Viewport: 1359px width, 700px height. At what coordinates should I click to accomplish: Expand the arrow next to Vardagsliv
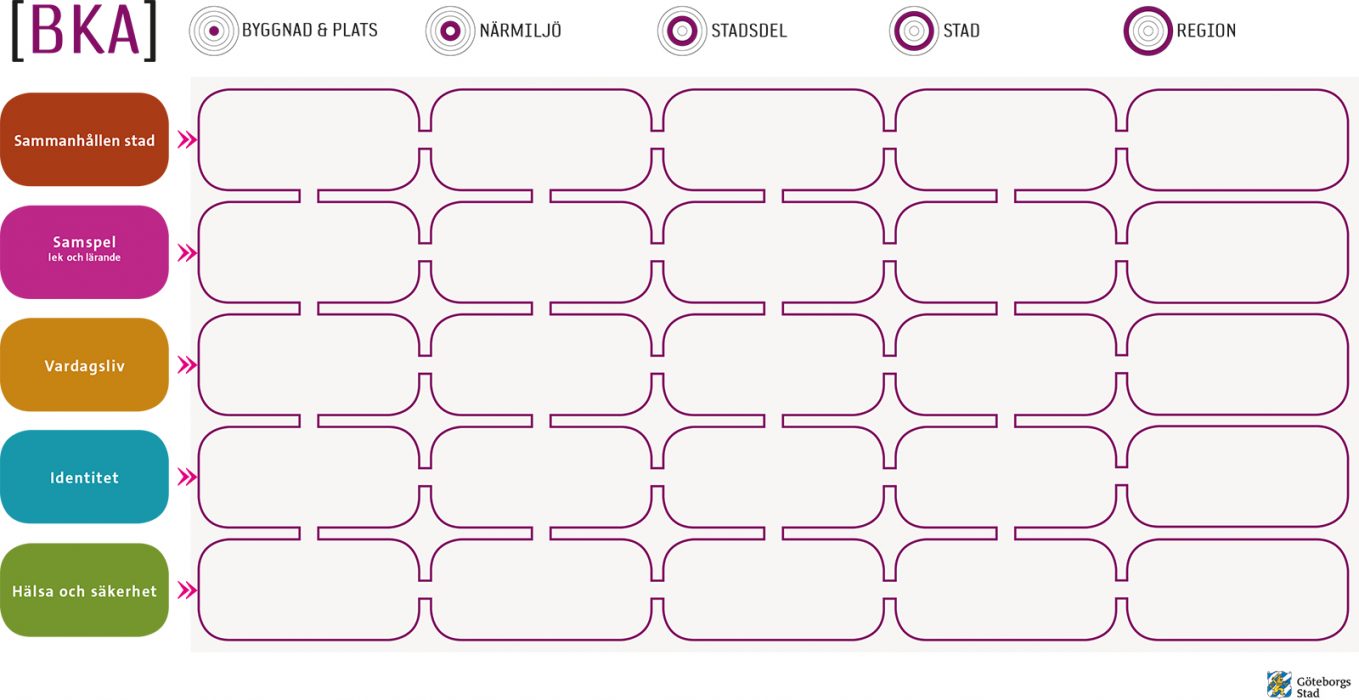click(x=187, y=365)
